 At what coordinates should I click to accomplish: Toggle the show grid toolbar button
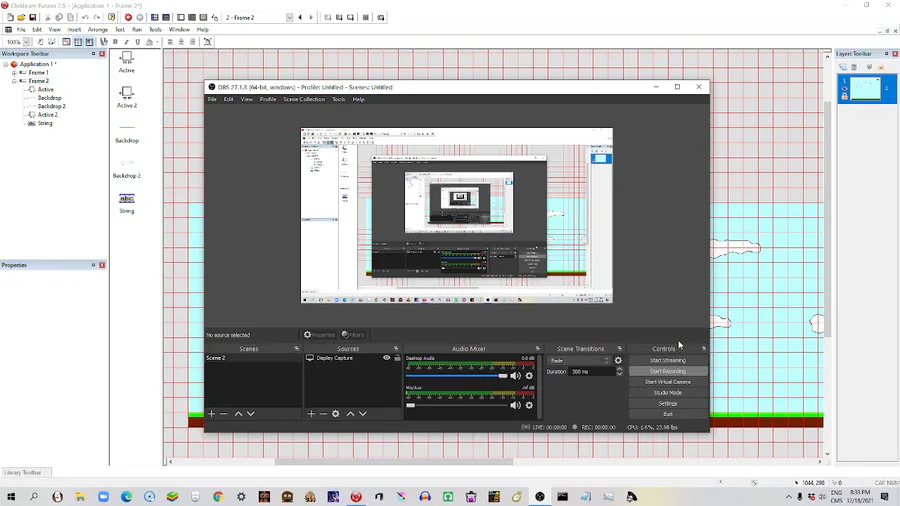coord(78,42)
